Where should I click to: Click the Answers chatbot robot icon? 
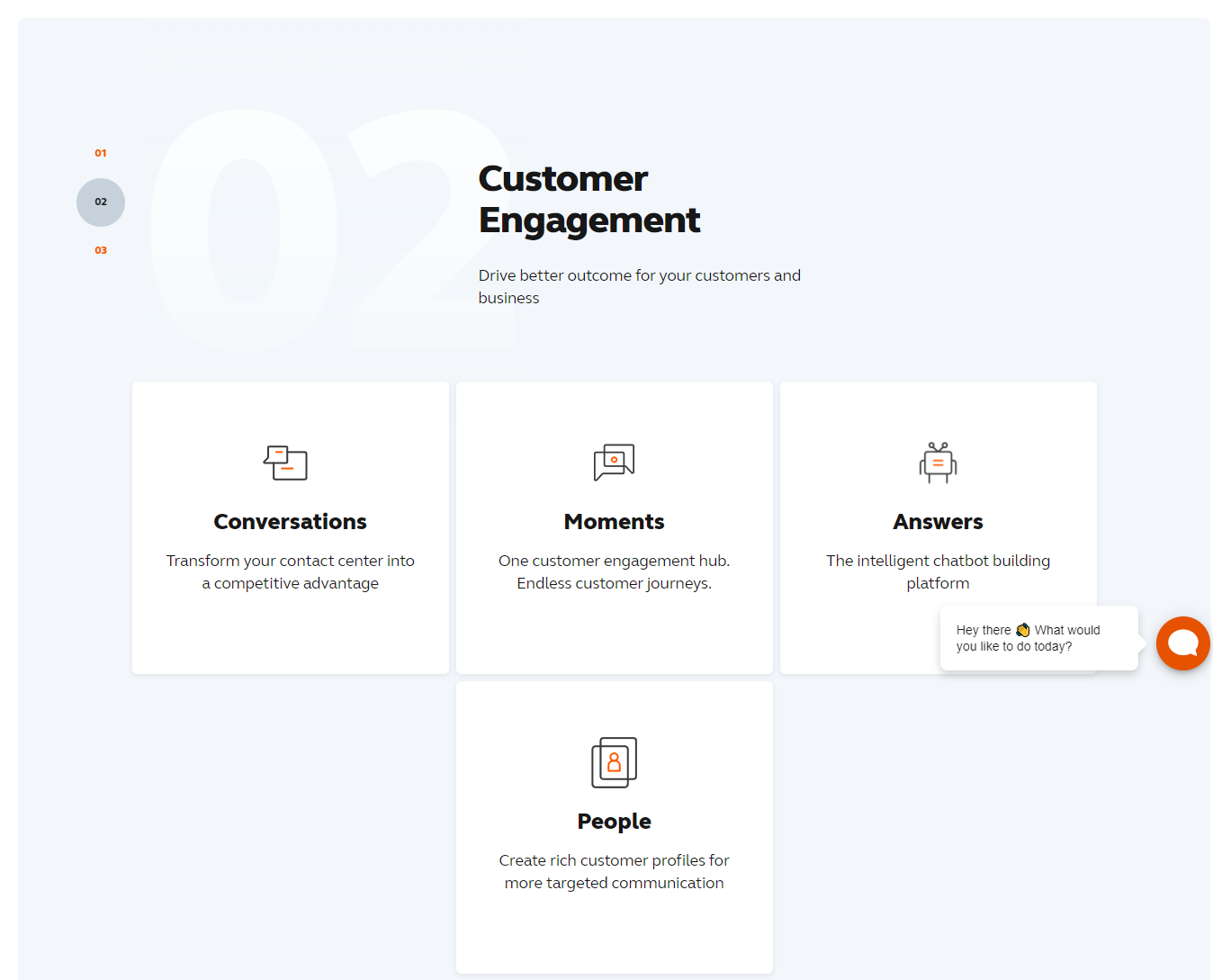click(x=938, y=463)
